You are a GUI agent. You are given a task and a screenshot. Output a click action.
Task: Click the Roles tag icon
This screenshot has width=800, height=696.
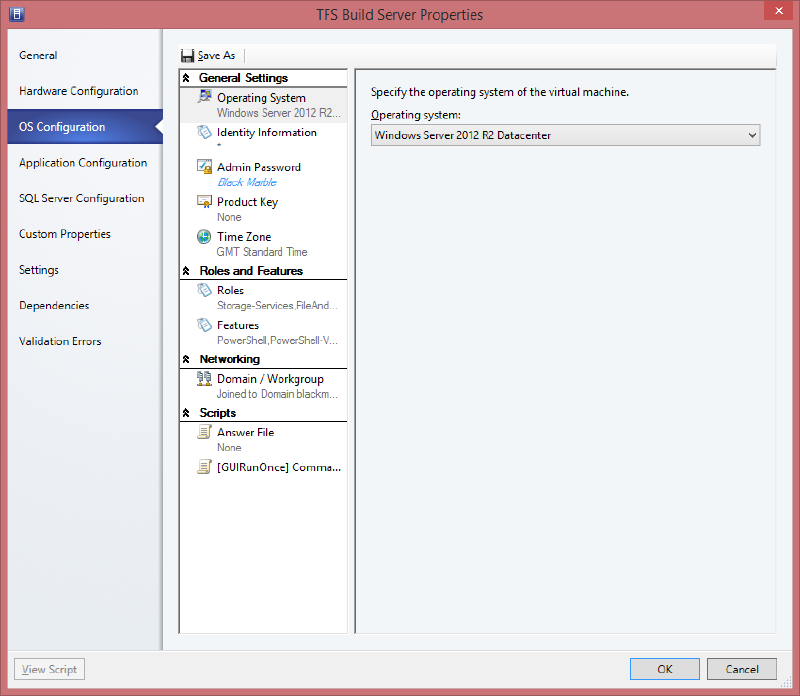click(204, 290)
